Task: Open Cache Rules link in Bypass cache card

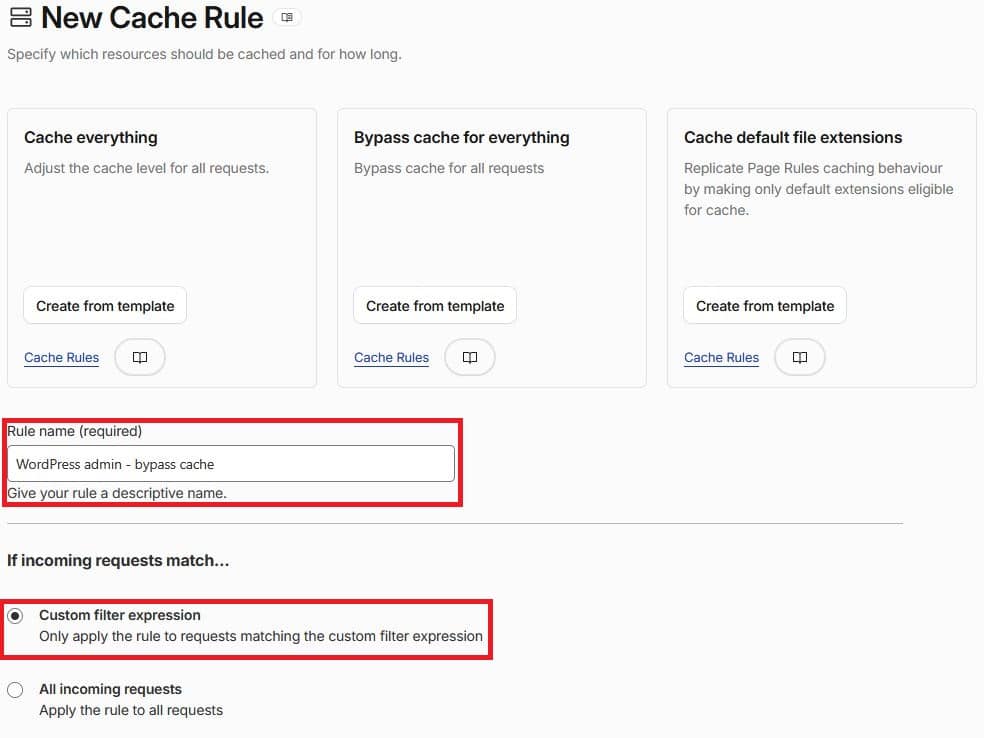Action: coord(392,358)
